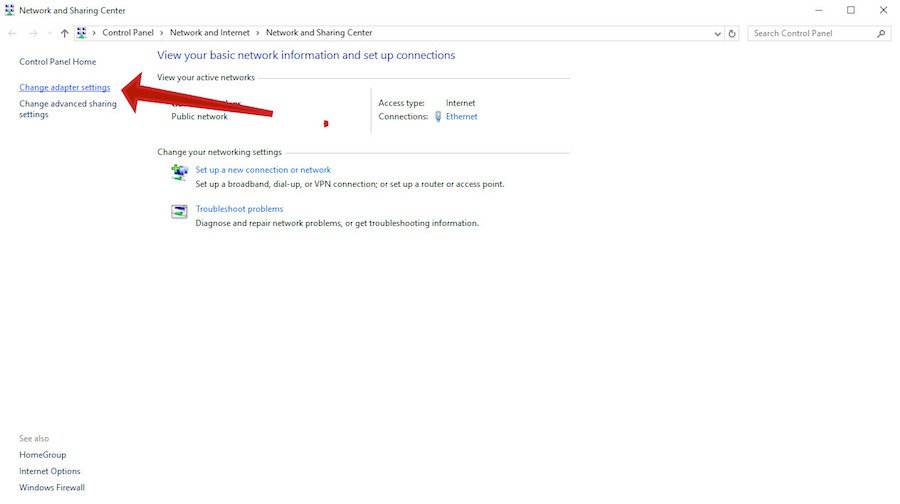
Task: Open Troubleshoot problems link
Action: tap(239, 209)
